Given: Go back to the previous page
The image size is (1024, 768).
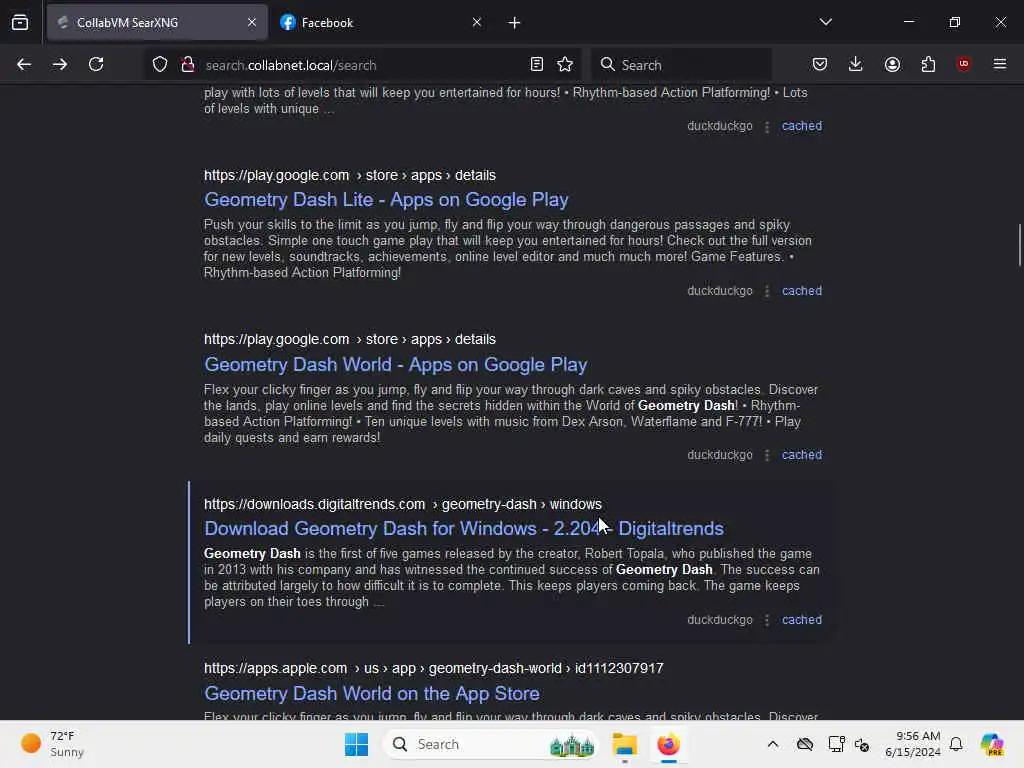Looking at the screenshot, I should (x=24, y=65).
